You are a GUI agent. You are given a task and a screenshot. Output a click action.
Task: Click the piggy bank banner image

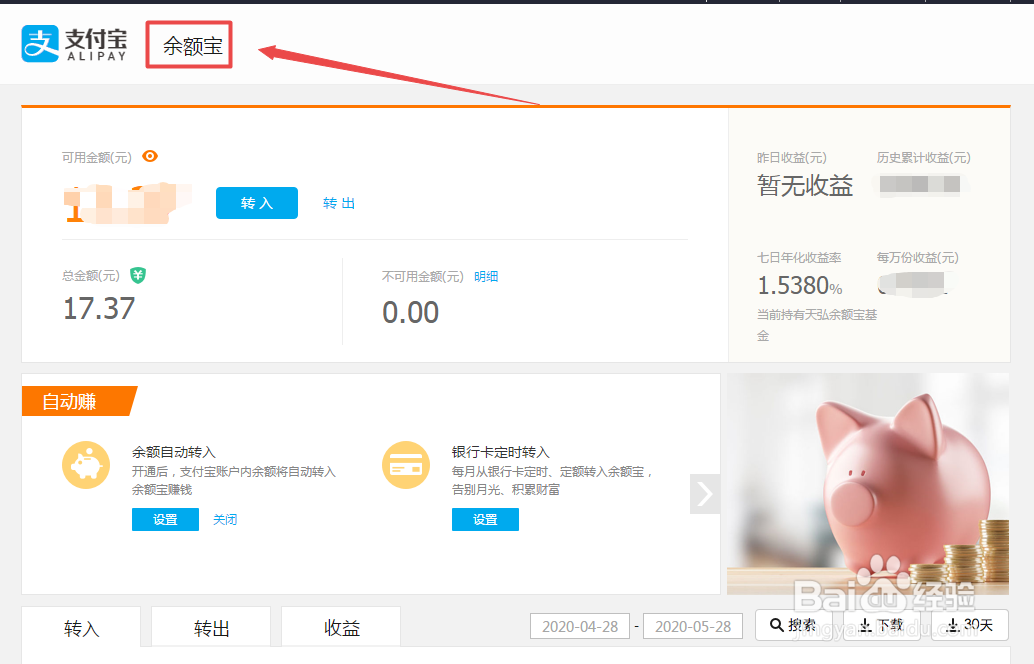[x=868, y=484]
